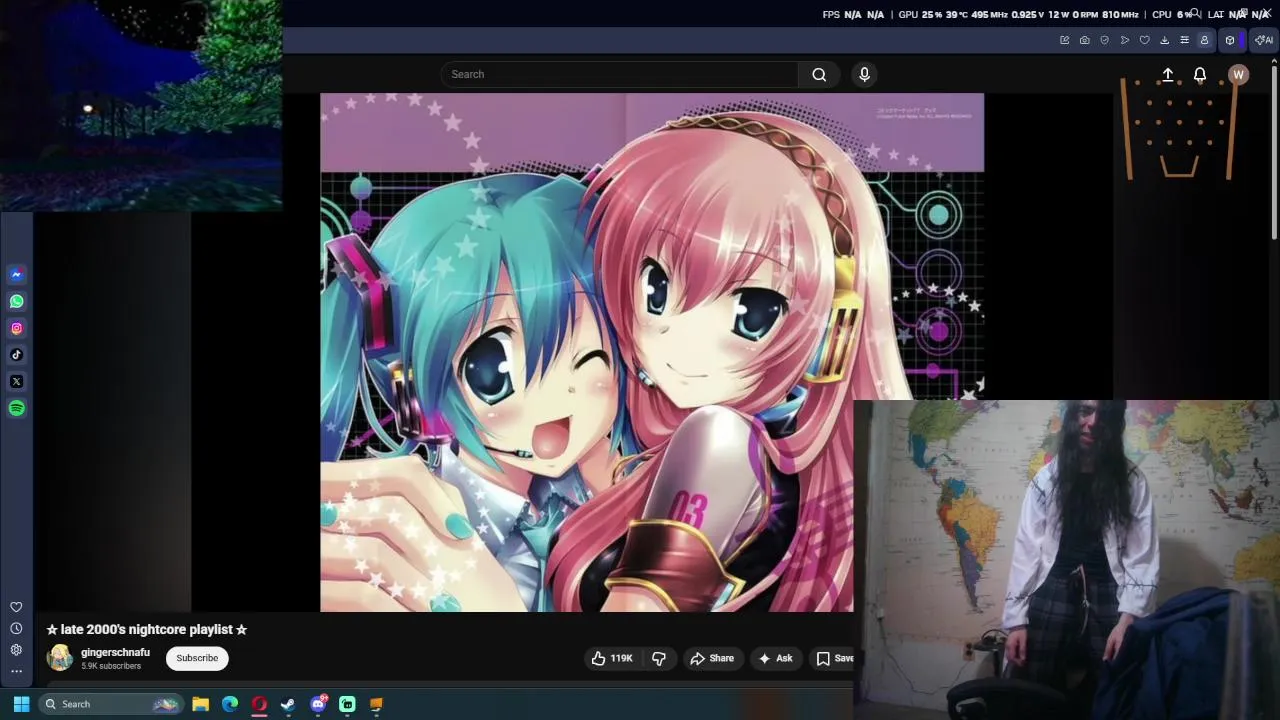
Task: Open sidebar settings gear icon
Action: pyautogui.click(x=16, y=650)
